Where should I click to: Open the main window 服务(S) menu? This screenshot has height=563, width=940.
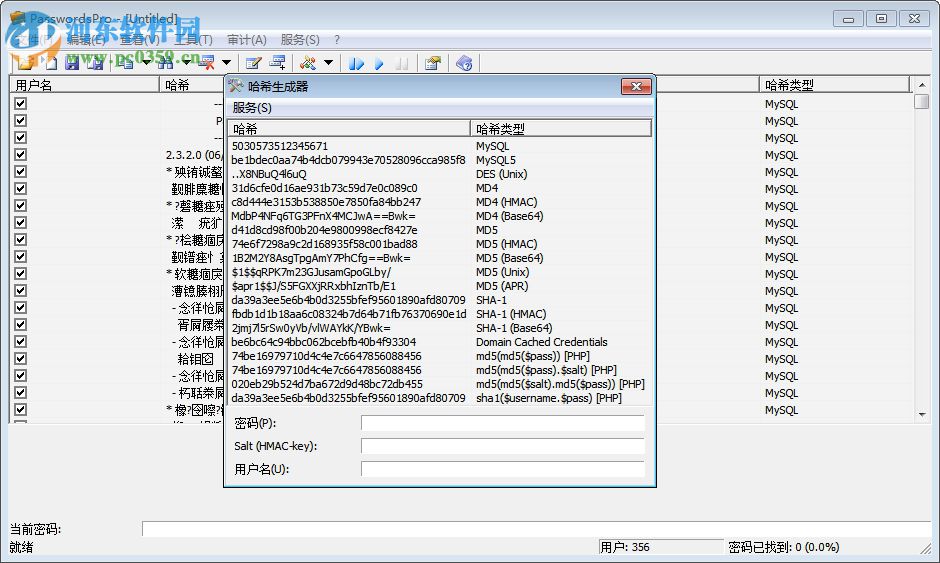tap(300, 40)
